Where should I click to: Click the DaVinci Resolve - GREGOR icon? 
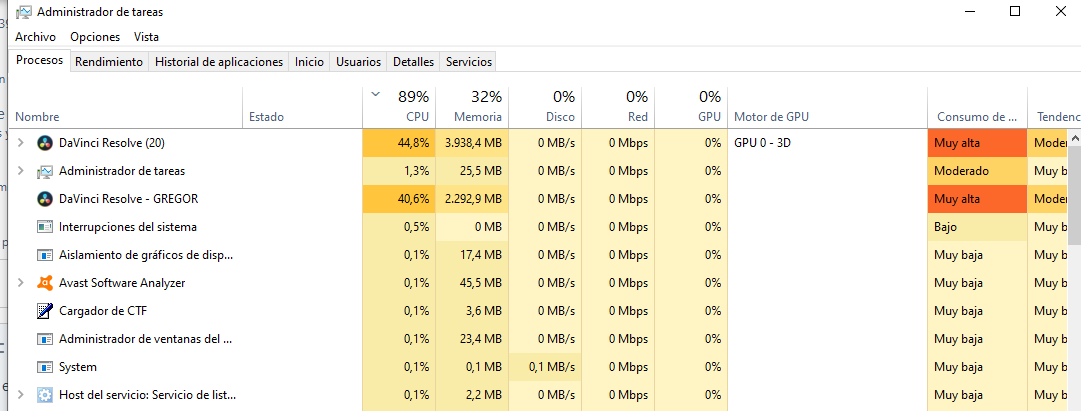coord(45,199)
